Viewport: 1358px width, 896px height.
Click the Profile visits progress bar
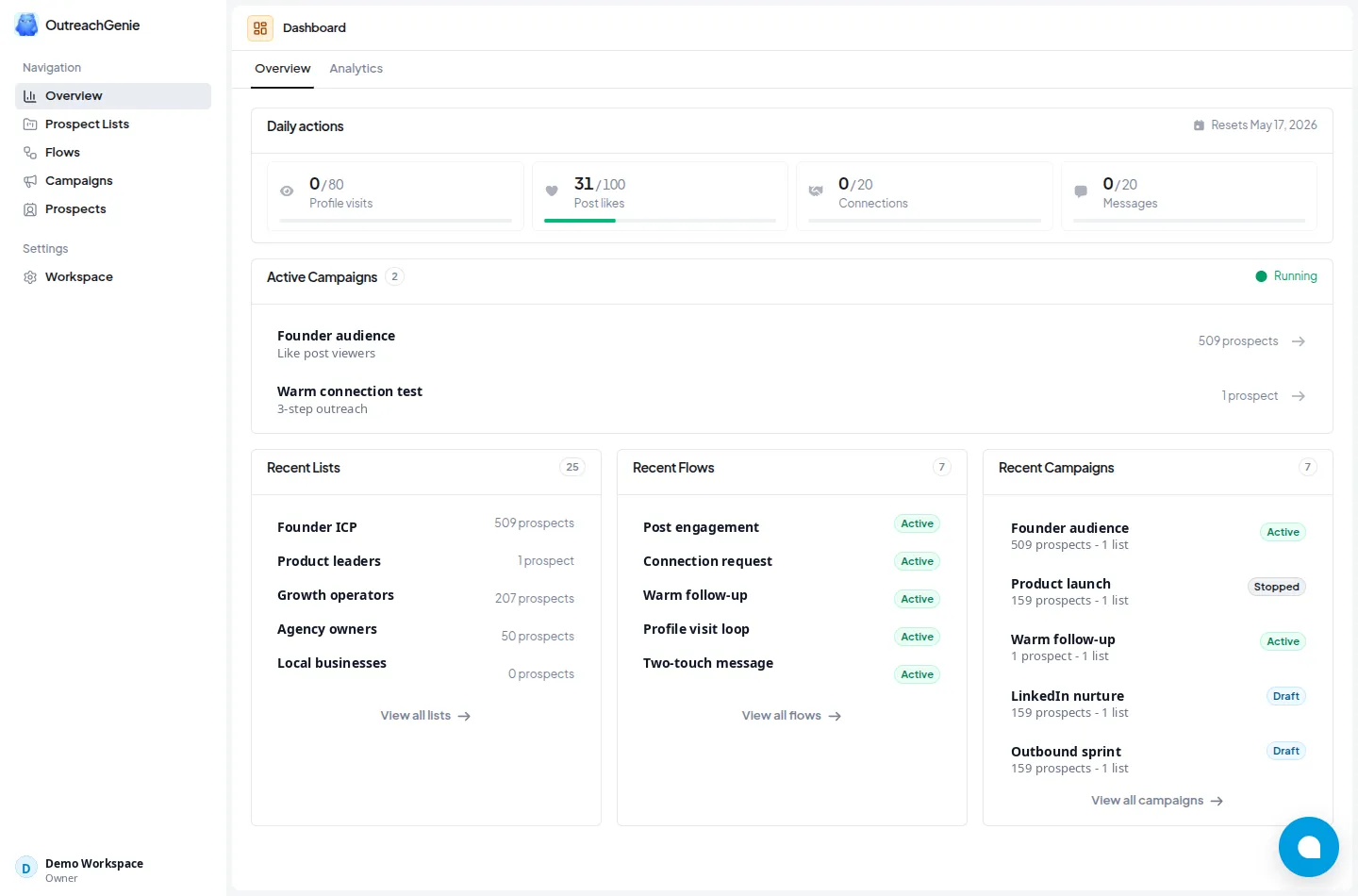[395, 221]
